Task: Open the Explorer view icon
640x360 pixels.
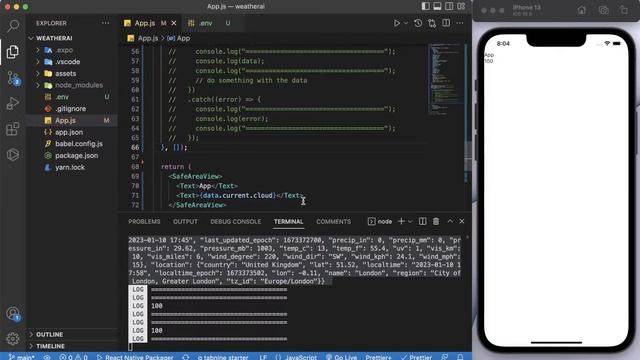Action: click(13, 52)
